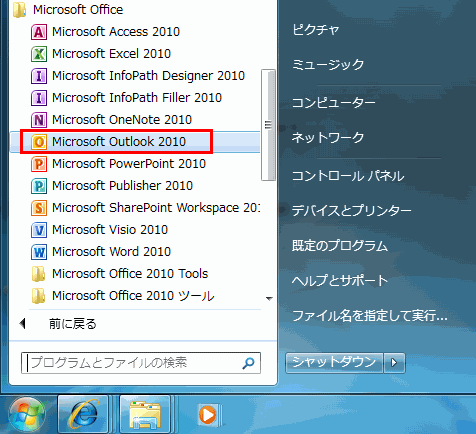Click the InfoPath Filler 2010 icon

(x=39, y=98)
